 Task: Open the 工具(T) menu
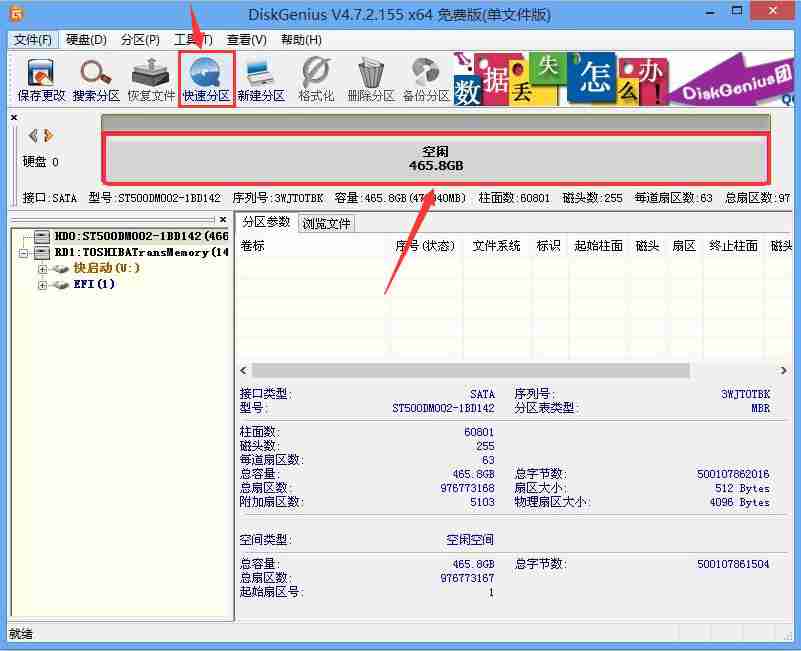pyautogui.click(x=193, y=40)
